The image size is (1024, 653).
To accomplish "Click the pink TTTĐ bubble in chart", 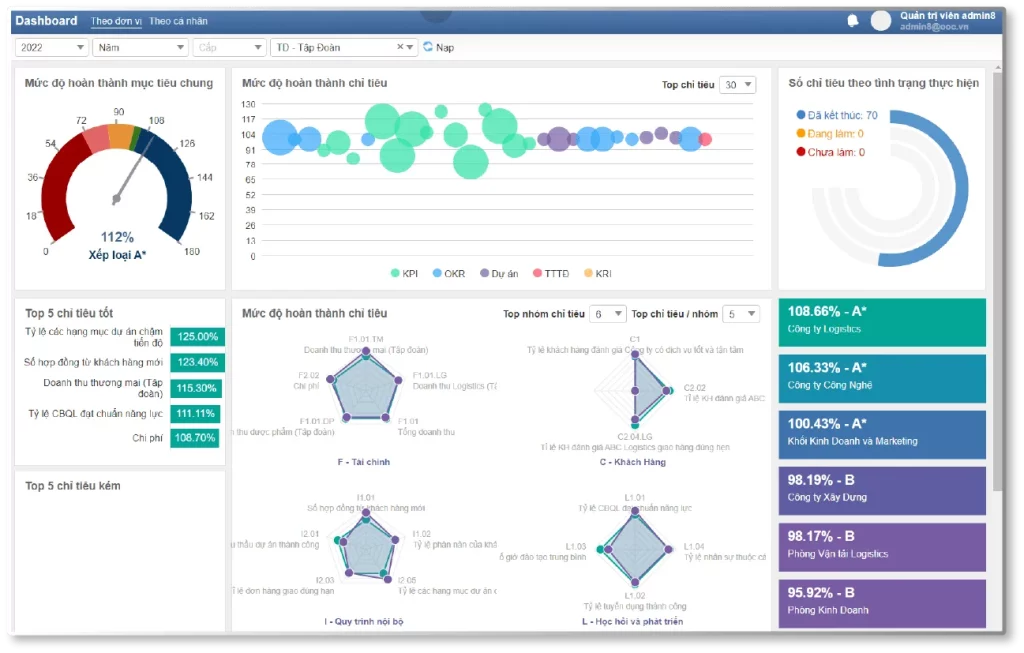I will click(705, 138).
